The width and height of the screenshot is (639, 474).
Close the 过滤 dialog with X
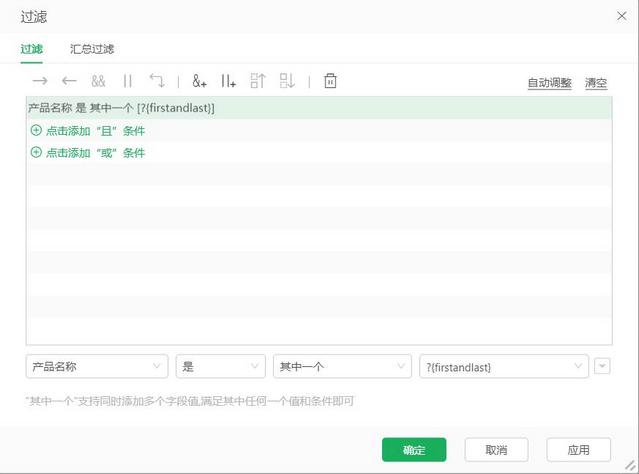pos(621,16)
